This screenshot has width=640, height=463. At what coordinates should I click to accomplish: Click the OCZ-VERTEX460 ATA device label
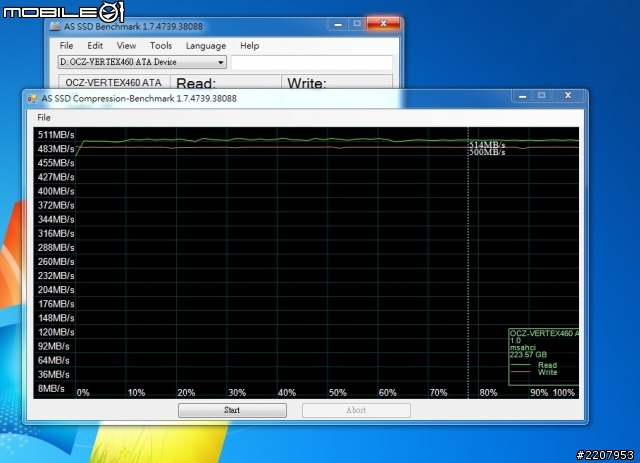[x=113, y=82]
